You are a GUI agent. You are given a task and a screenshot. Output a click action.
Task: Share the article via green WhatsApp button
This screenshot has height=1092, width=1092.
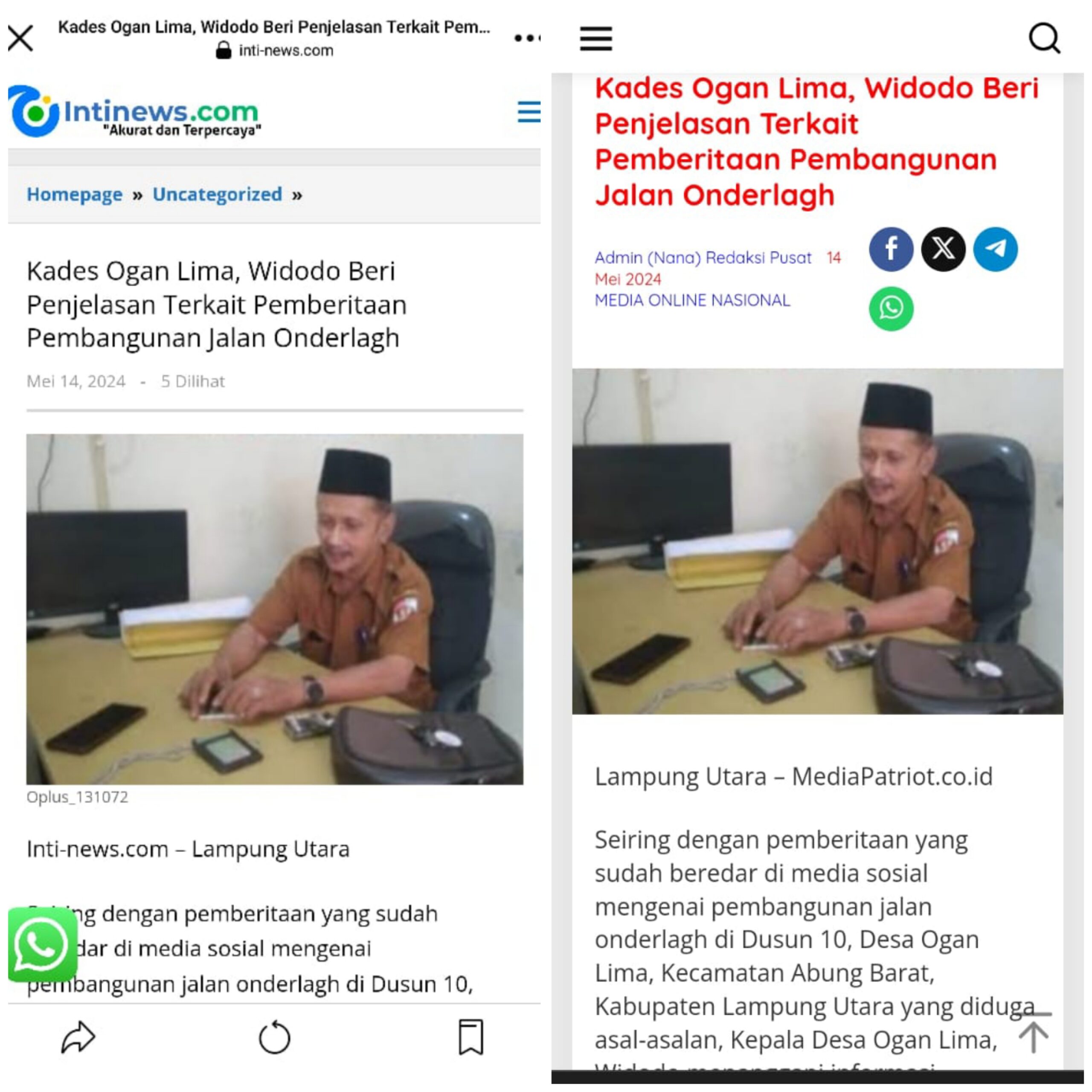892,308
